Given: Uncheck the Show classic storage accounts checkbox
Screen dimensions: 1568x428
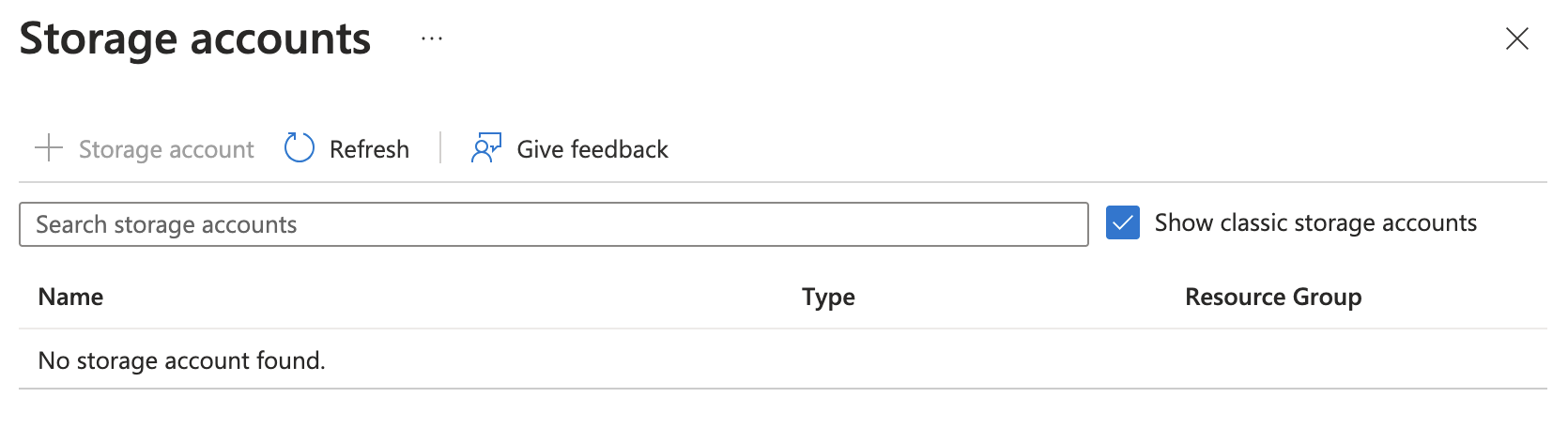Looking at the screenshot, I should [x=1122, y=223].
